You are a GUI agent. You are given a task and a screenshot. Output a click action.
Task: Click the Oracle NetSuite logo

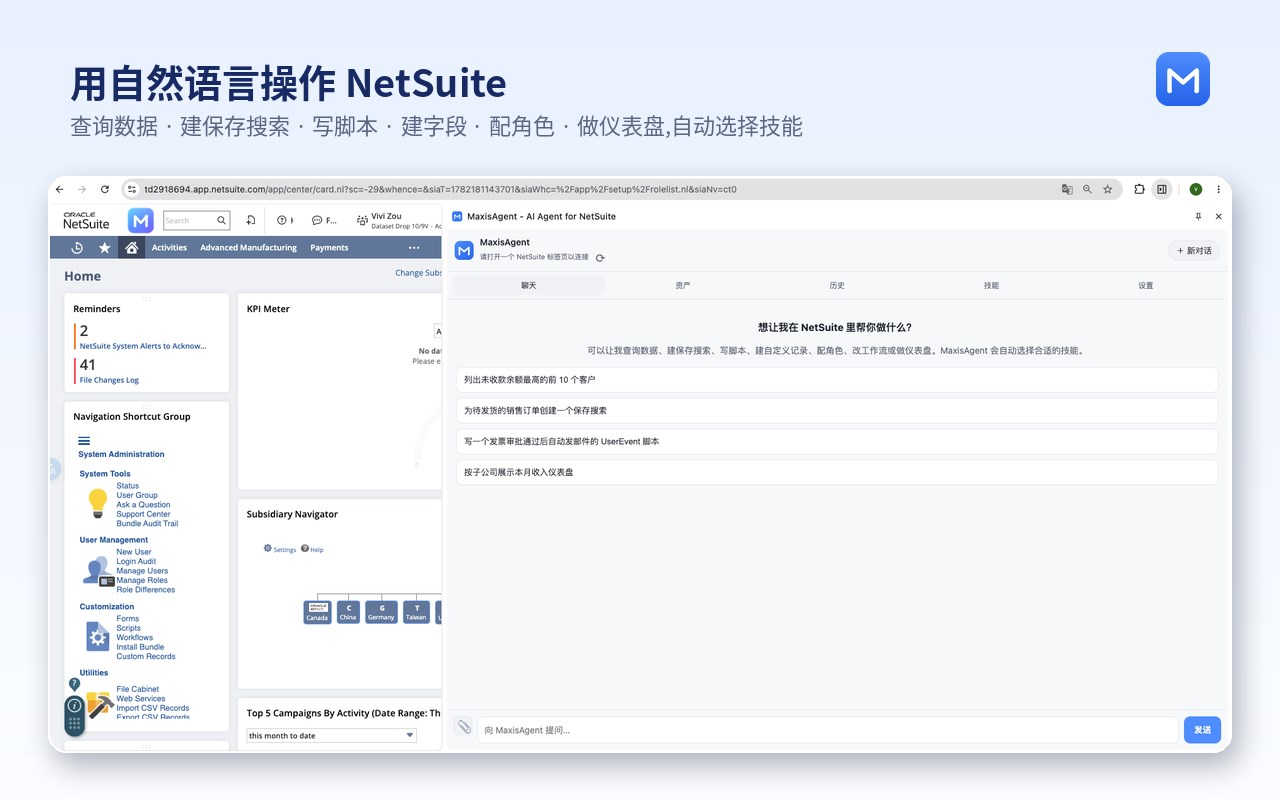(x=86, y=220)
